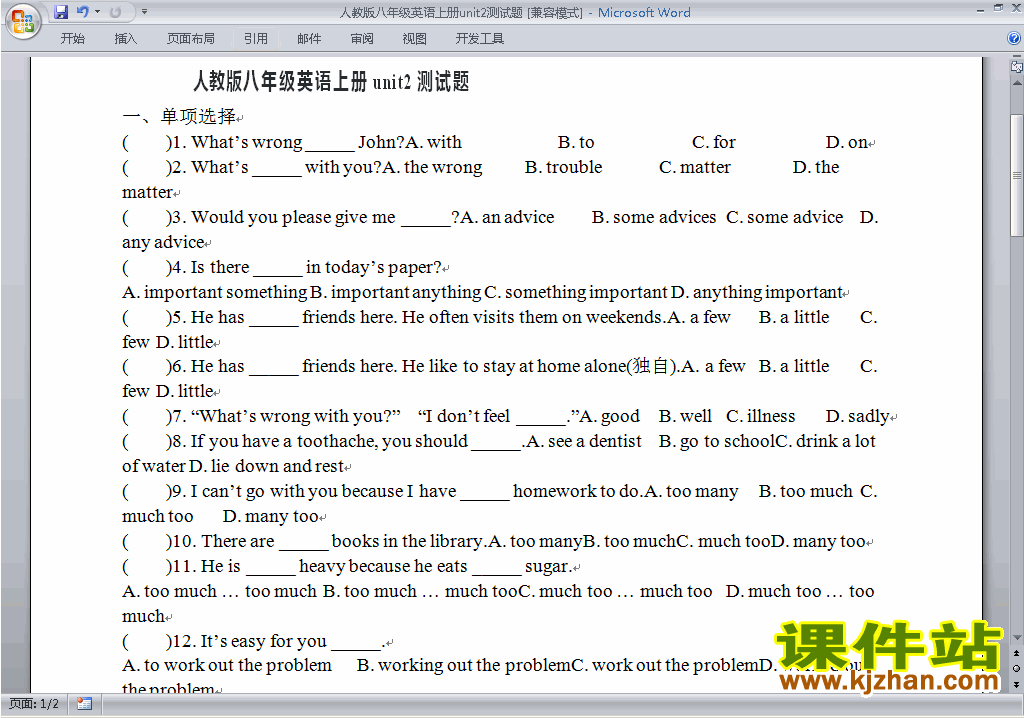Click option 'B. trouble' in question 2
The width and height of the screenshot is (1024, 718).
[x=564, y=167]
